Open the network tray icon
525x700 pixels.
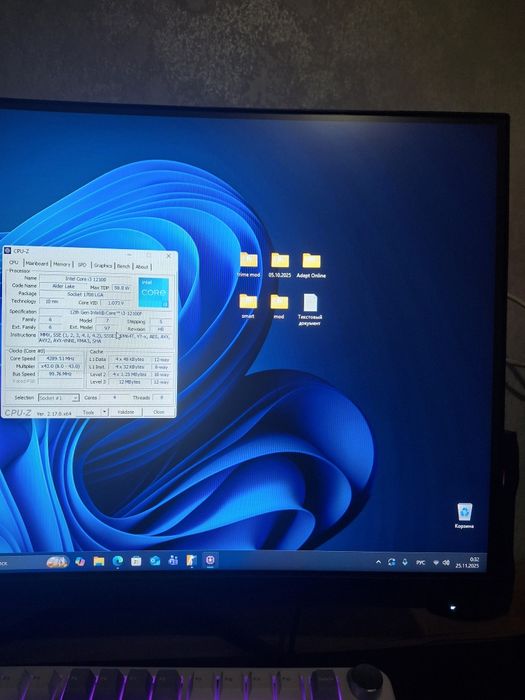coord(436,563)
